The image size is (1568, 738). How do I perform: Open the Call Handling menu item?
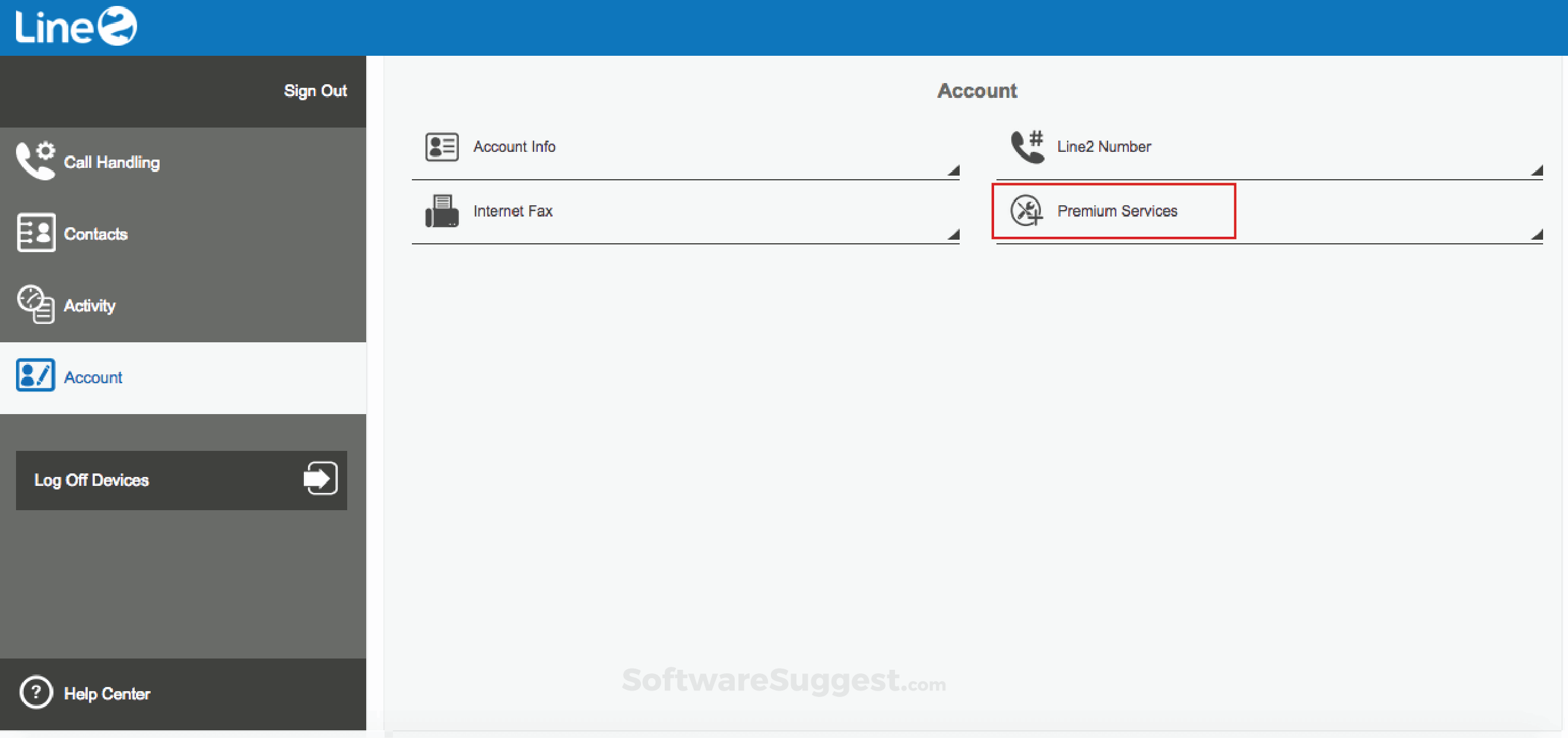(x=112, y=163)
